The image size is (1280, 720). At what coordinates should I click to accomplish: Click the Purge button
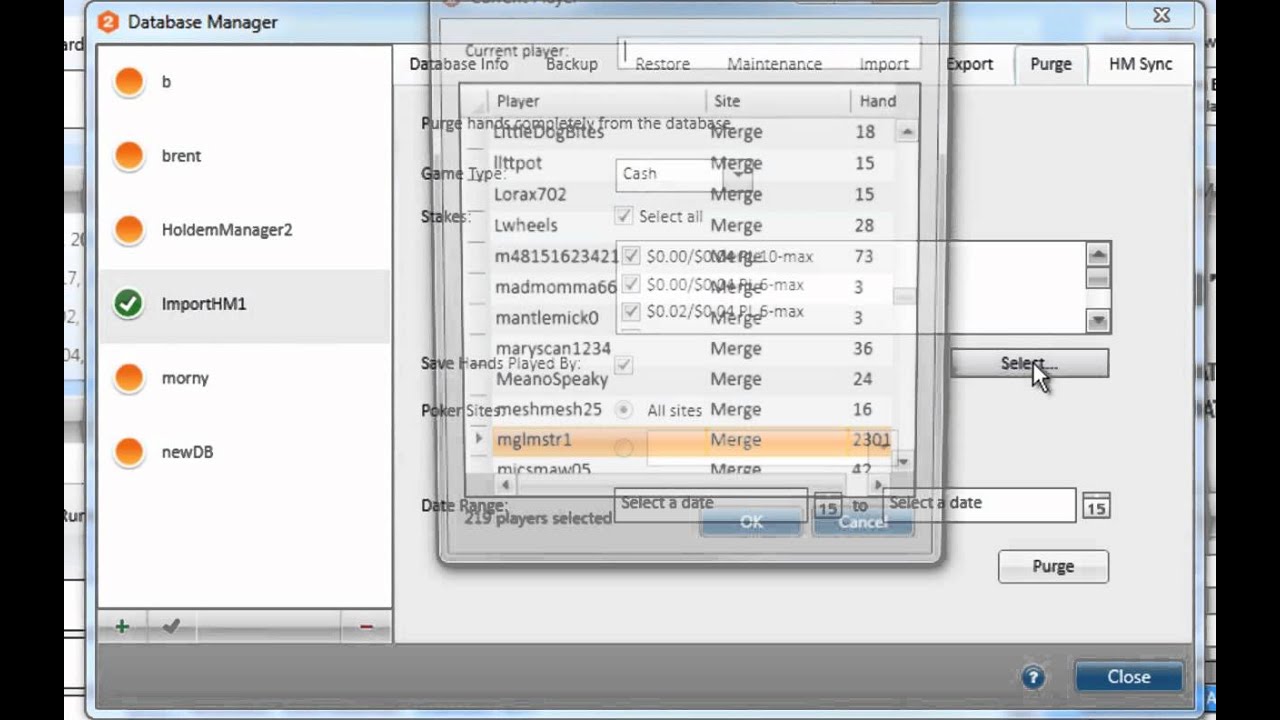(x=1053, y=566)
